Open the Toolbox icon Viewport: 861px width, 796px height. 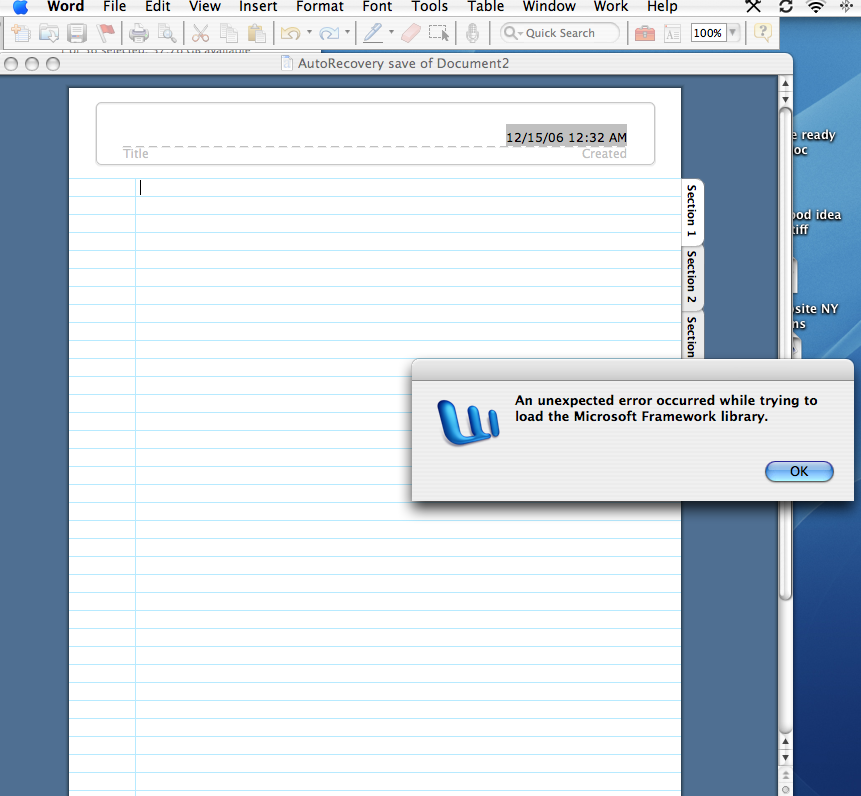[x=645, y=33]
